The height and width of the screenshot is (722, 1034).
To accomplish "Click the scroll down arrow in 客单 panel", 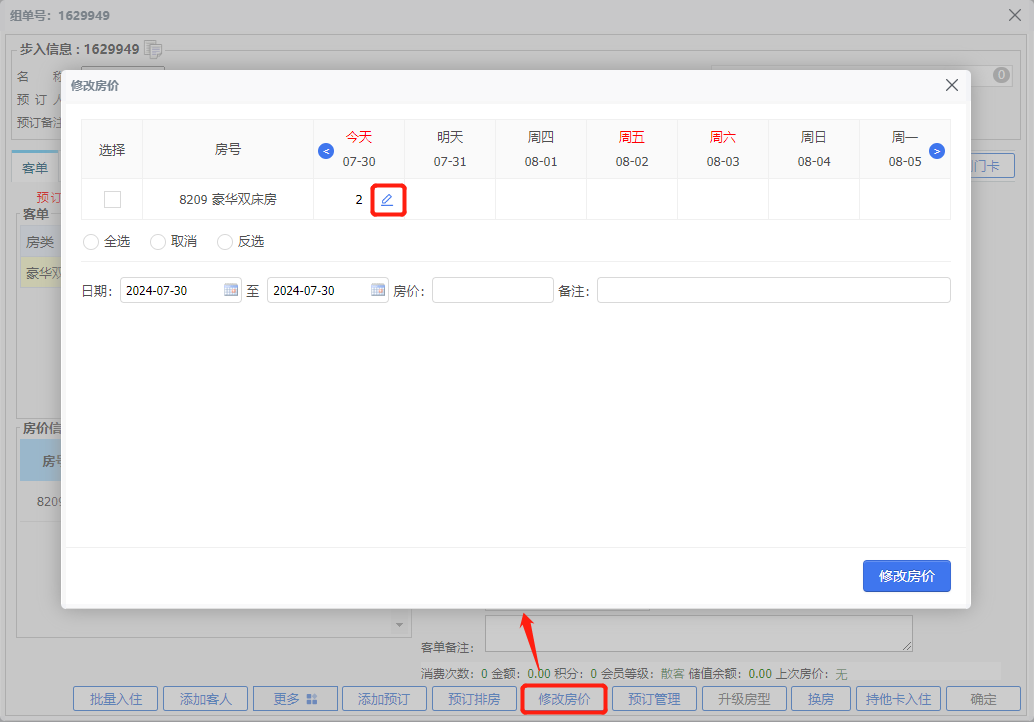I will click(399, 625).
